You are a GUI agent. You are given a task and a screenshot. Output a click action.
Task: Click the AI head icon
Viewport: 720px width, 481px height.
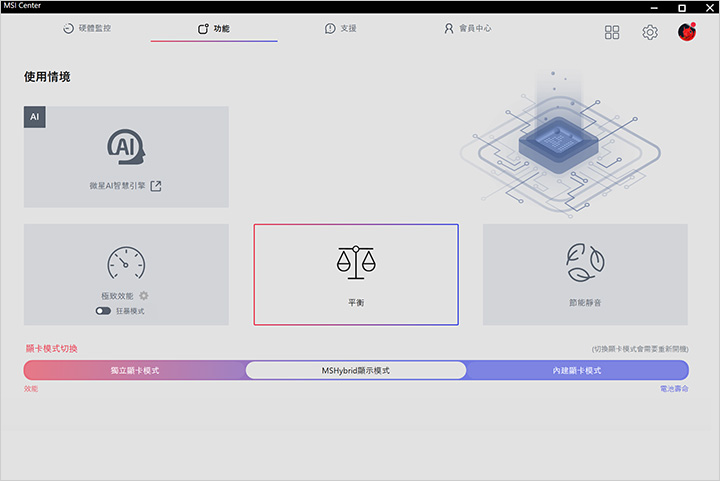pos(126,147)
